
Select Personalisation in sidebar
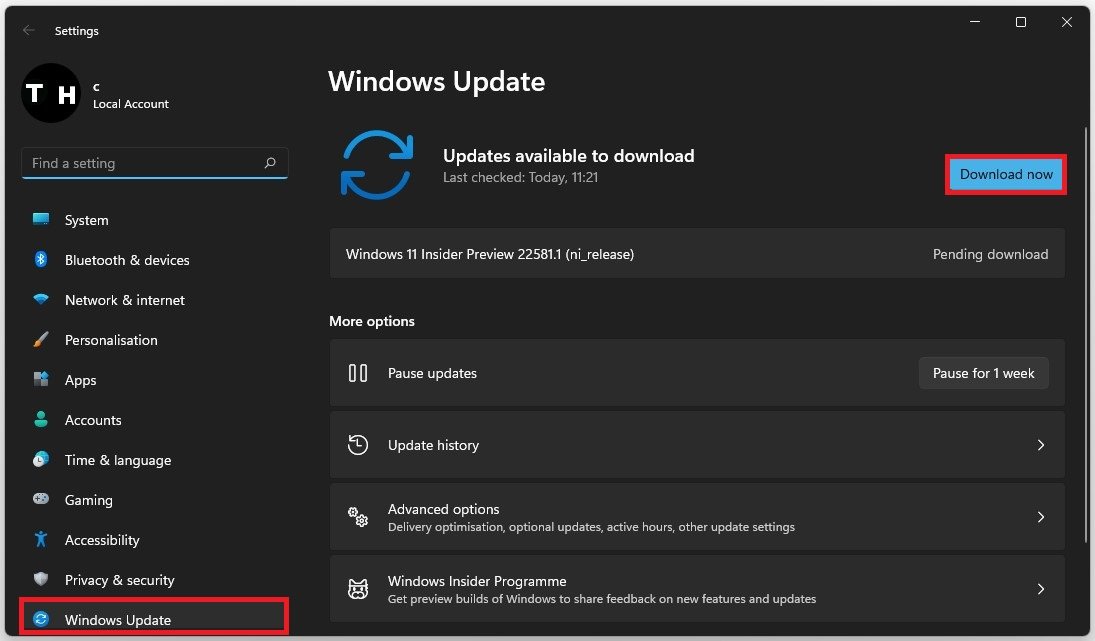click(x=111, y=340)
